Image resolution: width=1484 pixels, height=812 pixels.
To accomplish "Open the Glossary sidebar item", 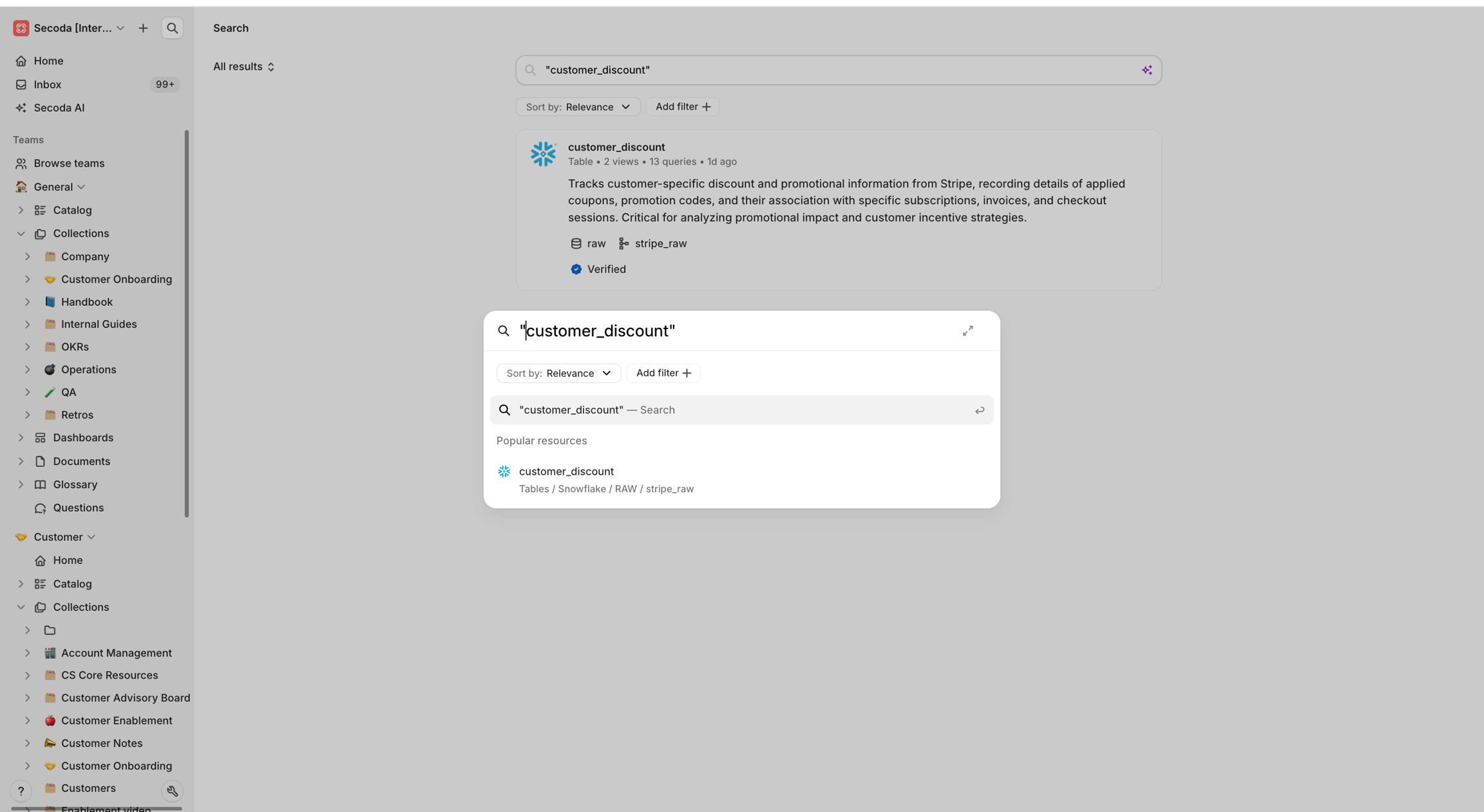I will [x=75, y=485].
